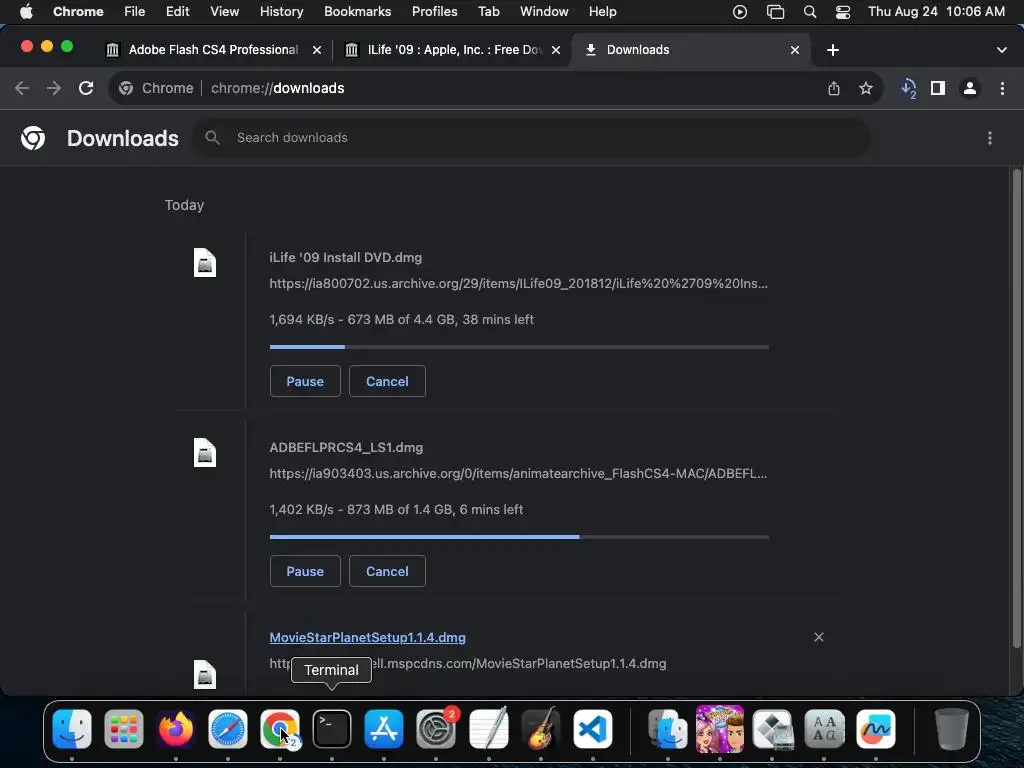Image resolution: width=1024 pixels, height=768 pixels.
Task: Open App Store from the Dock
Action: 383,728
